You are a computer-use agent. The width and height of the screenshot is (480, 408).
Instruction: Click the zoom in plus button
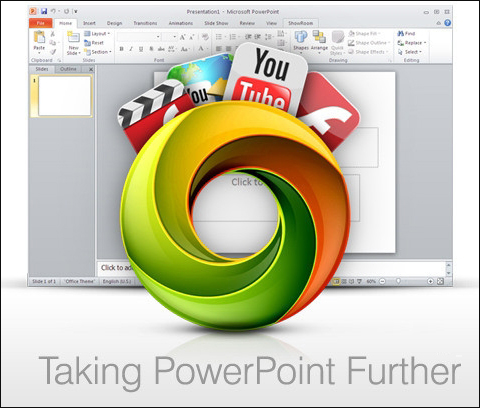[430, 281]
